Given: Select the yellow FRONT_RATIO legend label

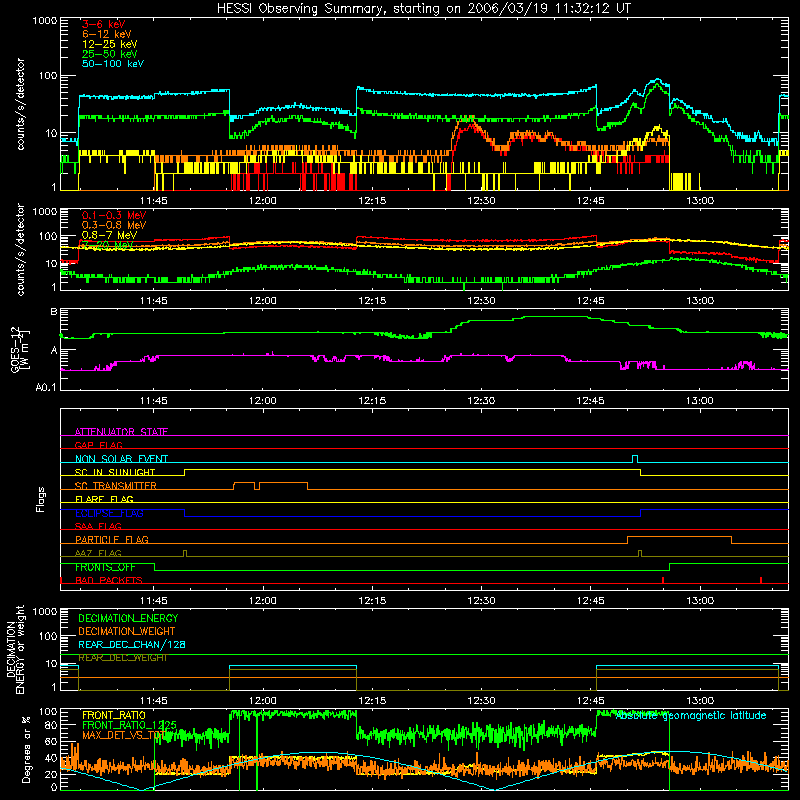Looking at the screenshot, I should (x=114, y=715).
